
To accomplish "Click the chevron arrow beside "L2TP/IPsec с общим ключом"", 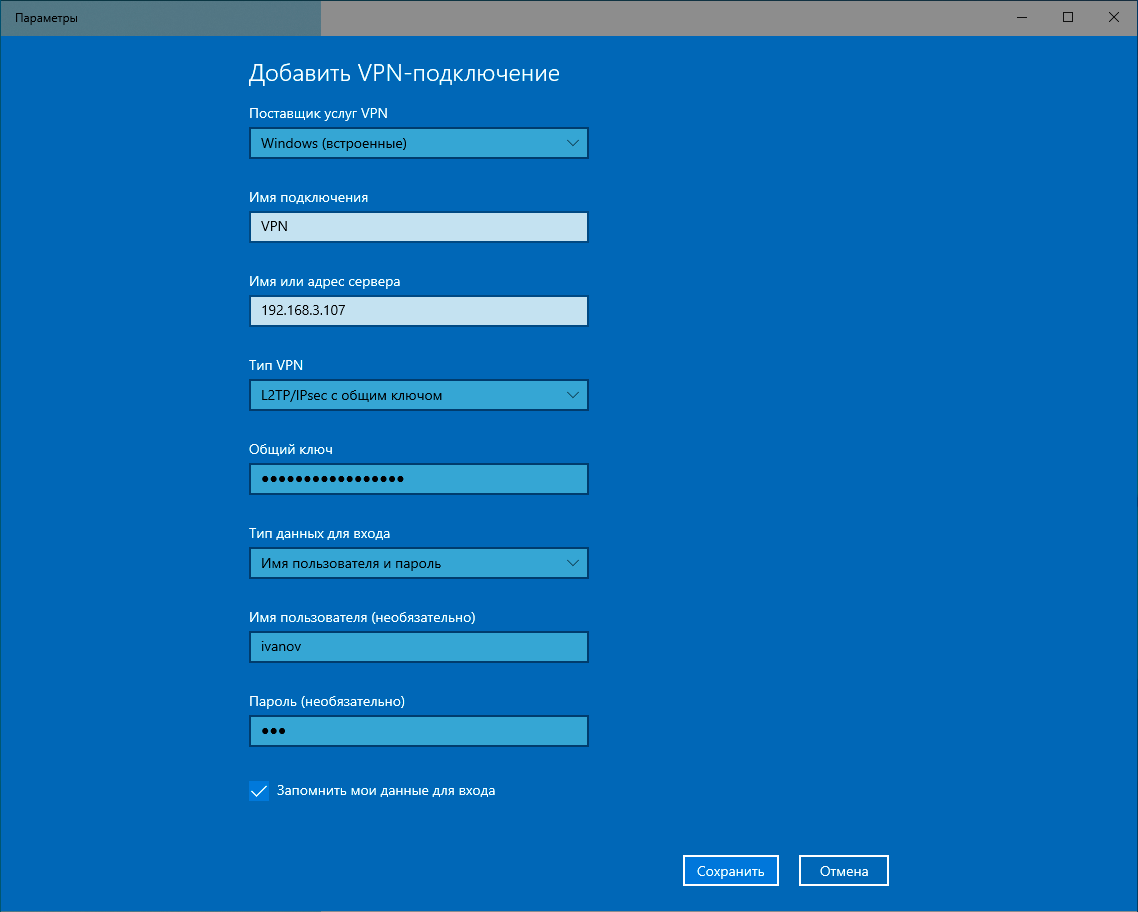I will (x=572, y=395).
